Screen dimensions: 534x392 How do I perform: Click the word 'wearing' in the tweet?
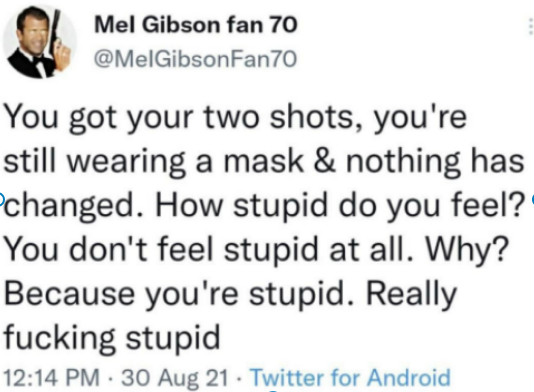coord(126,162)
